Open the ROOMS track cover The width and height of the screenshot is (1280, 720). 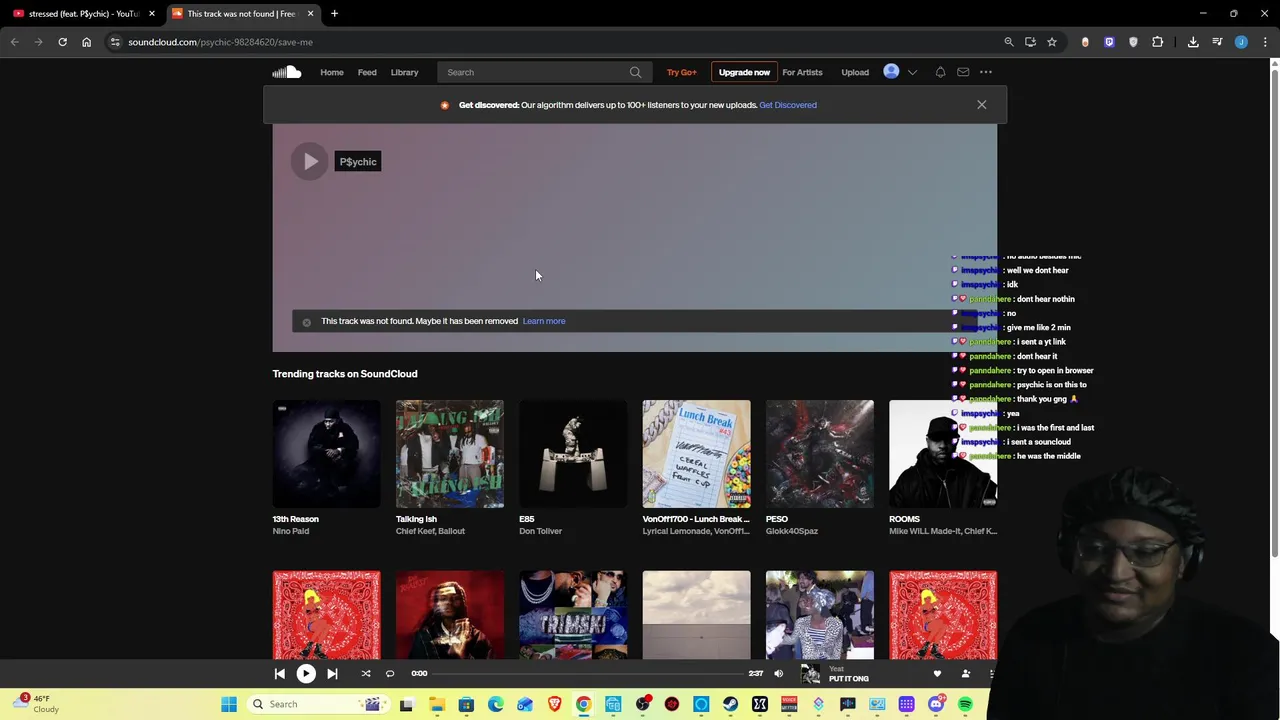click(943, 454)
